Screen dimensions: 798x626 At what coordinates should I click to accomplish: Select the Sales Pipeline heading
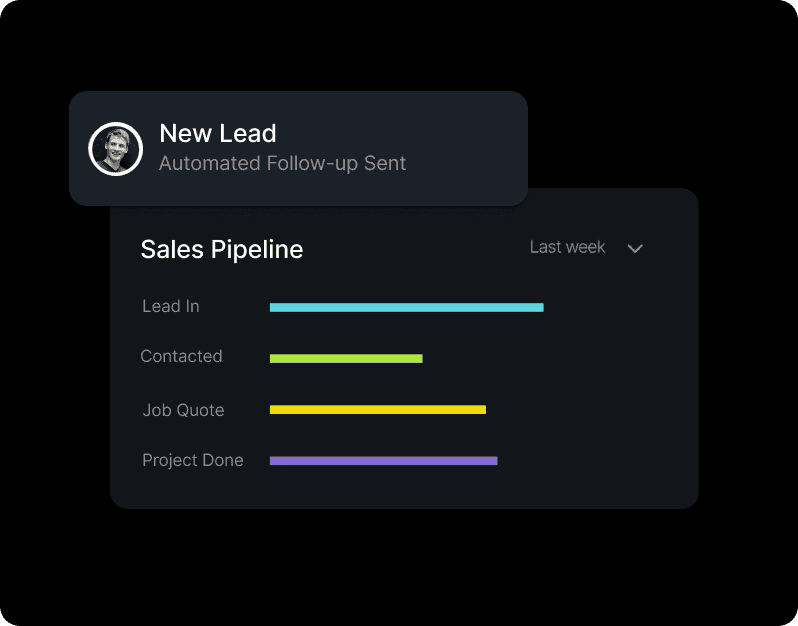click(x=222, y=249)
